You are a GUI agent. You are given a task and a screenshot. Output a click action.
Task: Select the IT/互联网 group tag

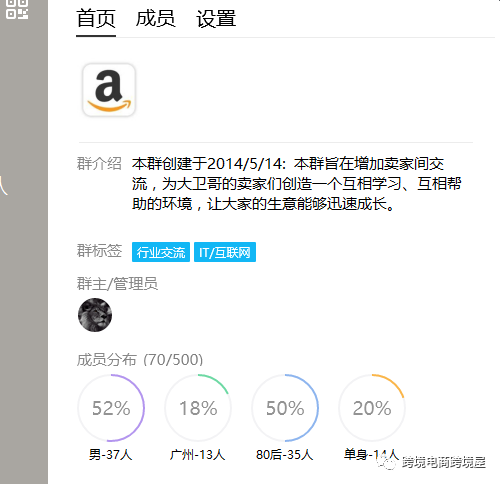225,252
